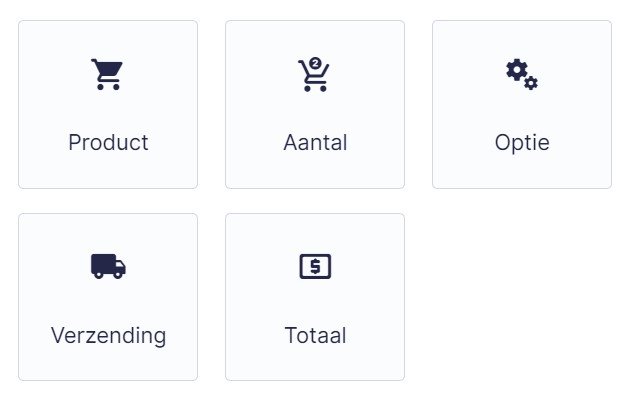
Task: Click the dollar sign inside Totaal icon
Action: [316, 266]
